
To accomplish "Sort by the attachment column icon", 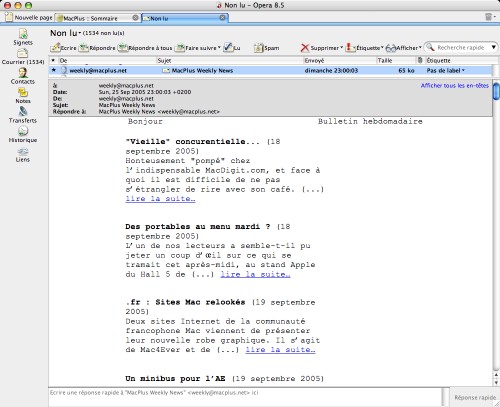I will (420, 60).
